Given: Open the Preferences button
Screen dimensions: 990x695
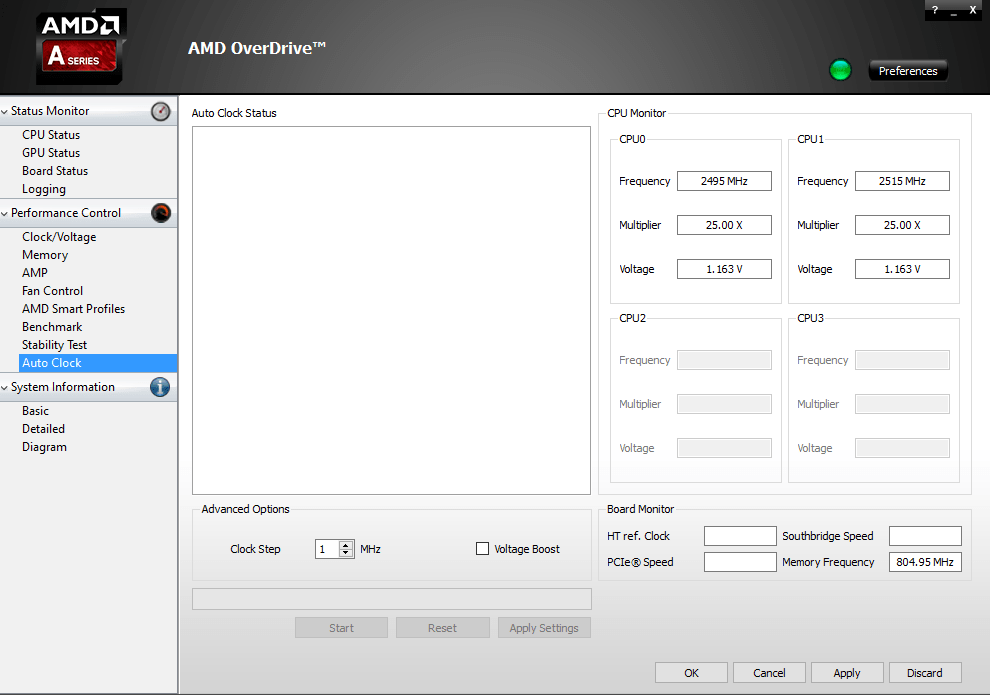Looking at the screenshot, I should tap(908, 71).
